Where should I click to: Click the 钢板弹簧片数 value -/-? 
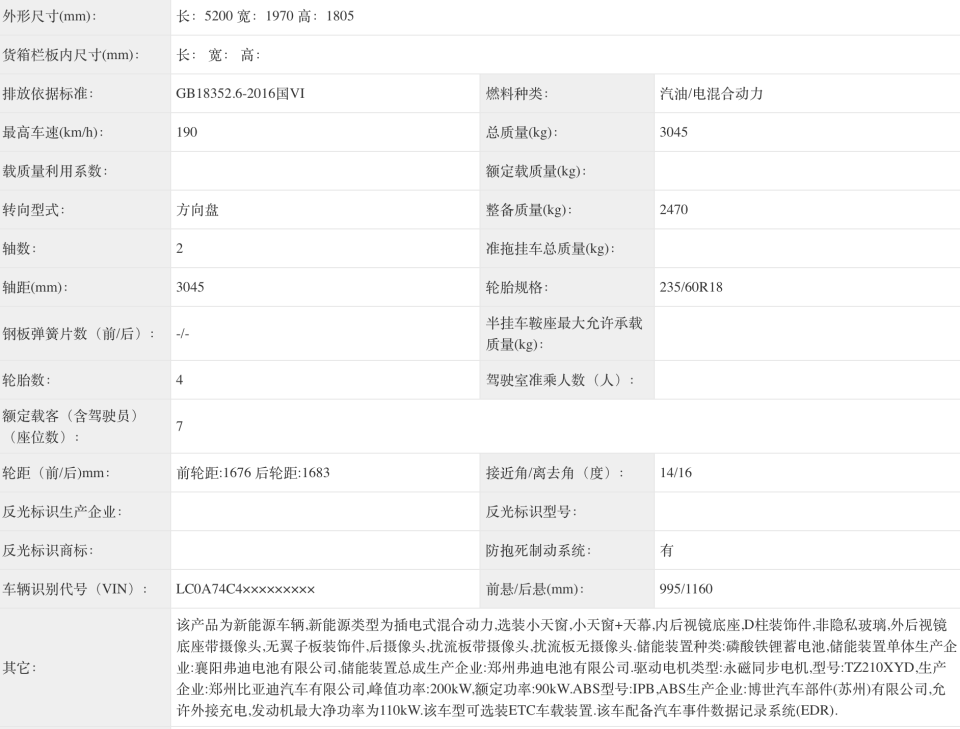click(x=185, y=332)
